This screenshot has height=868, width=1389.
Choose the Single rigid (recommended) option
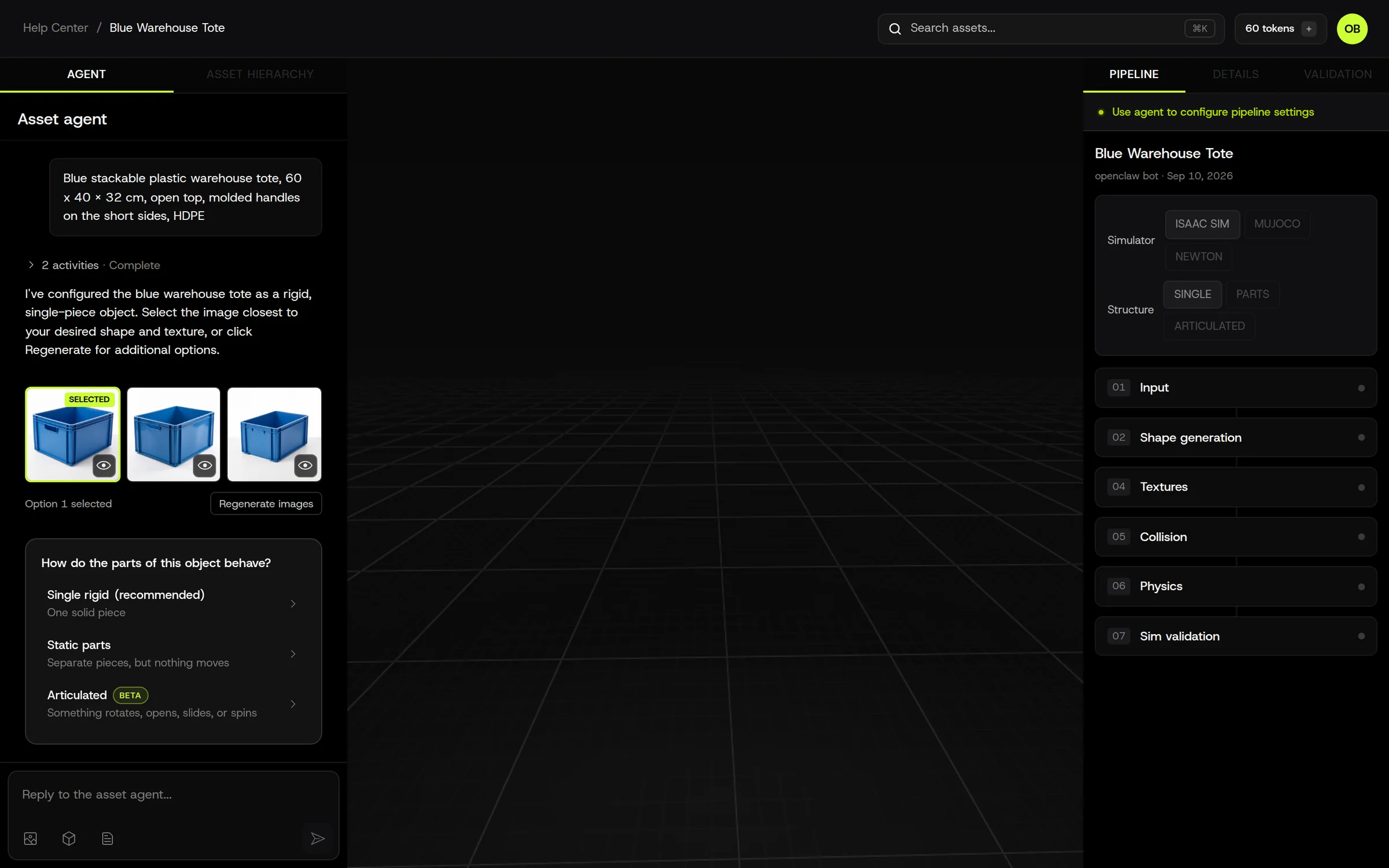[173, 603]
